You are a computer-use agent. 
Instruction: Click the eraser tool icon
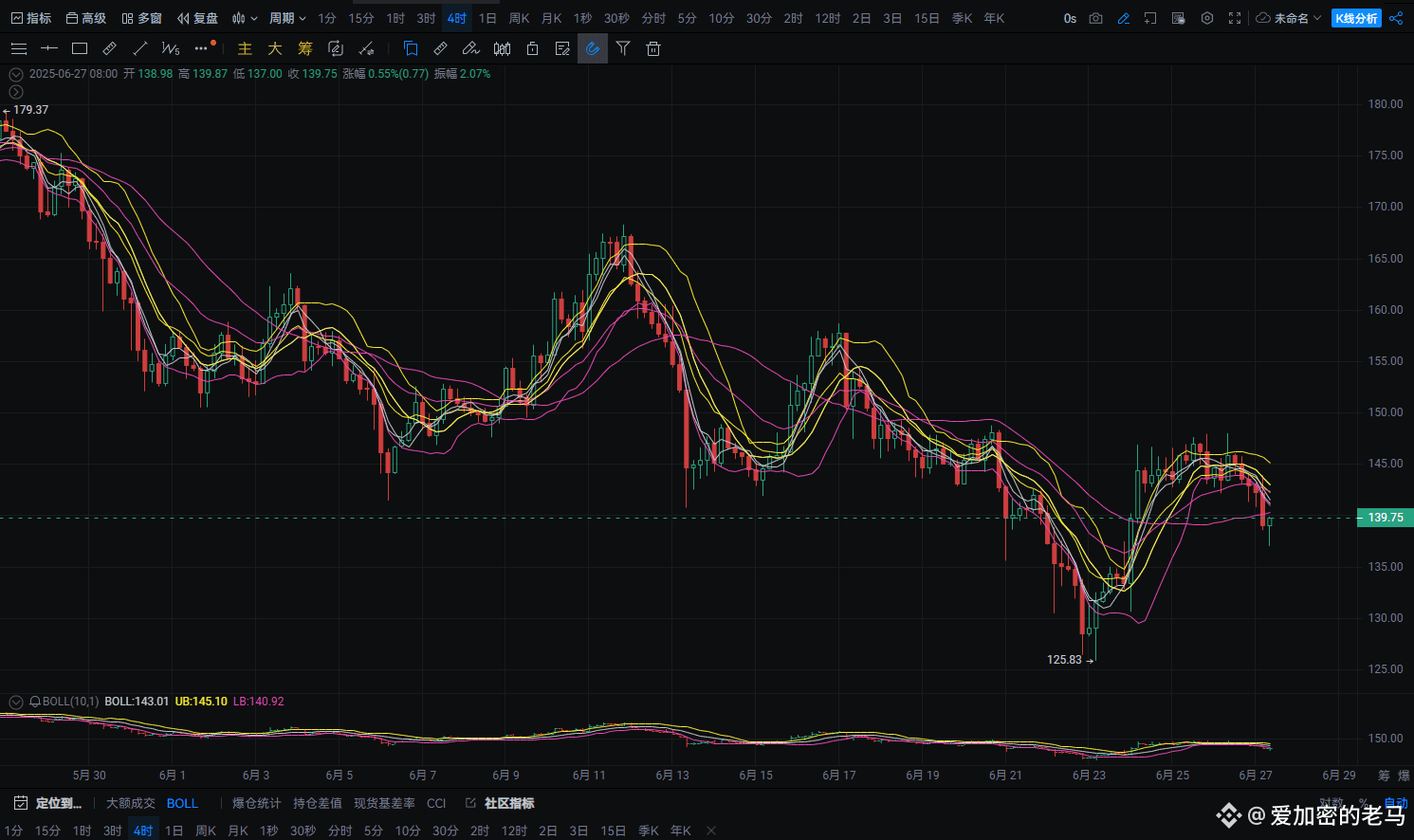click(x=471, y=48)
